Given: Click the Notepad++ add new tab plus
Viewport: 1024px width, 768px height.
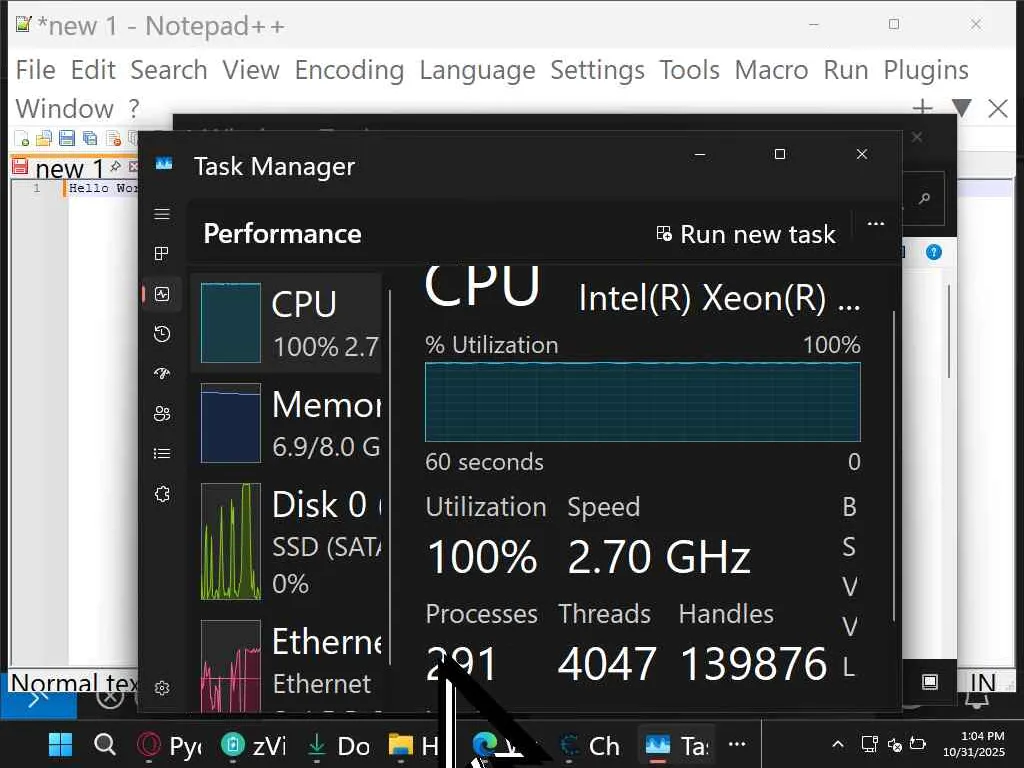Looking at the screenshot, I should coord(922,108).
